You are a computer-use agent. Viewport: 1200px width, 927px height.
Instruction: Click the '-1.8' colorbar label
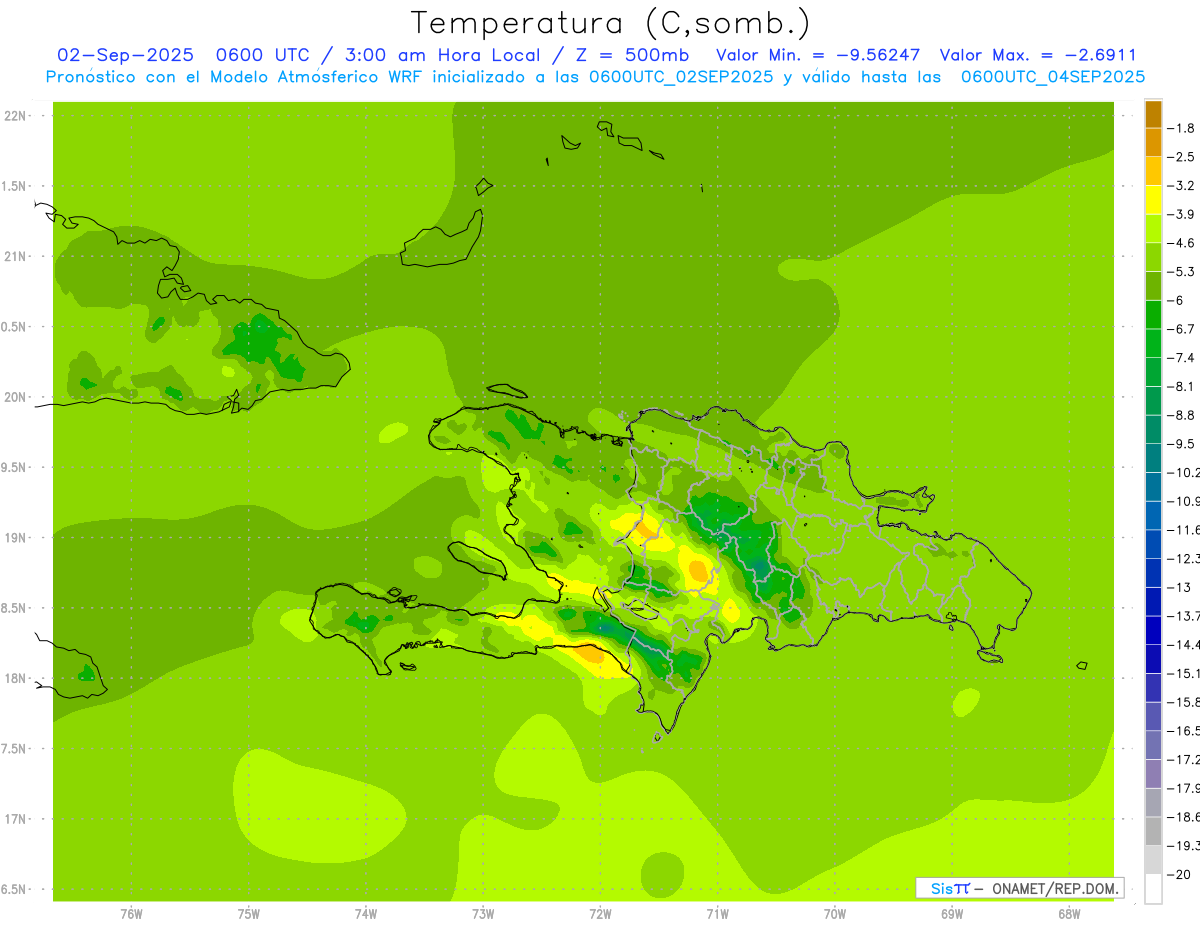click(x=1182, y=128)
